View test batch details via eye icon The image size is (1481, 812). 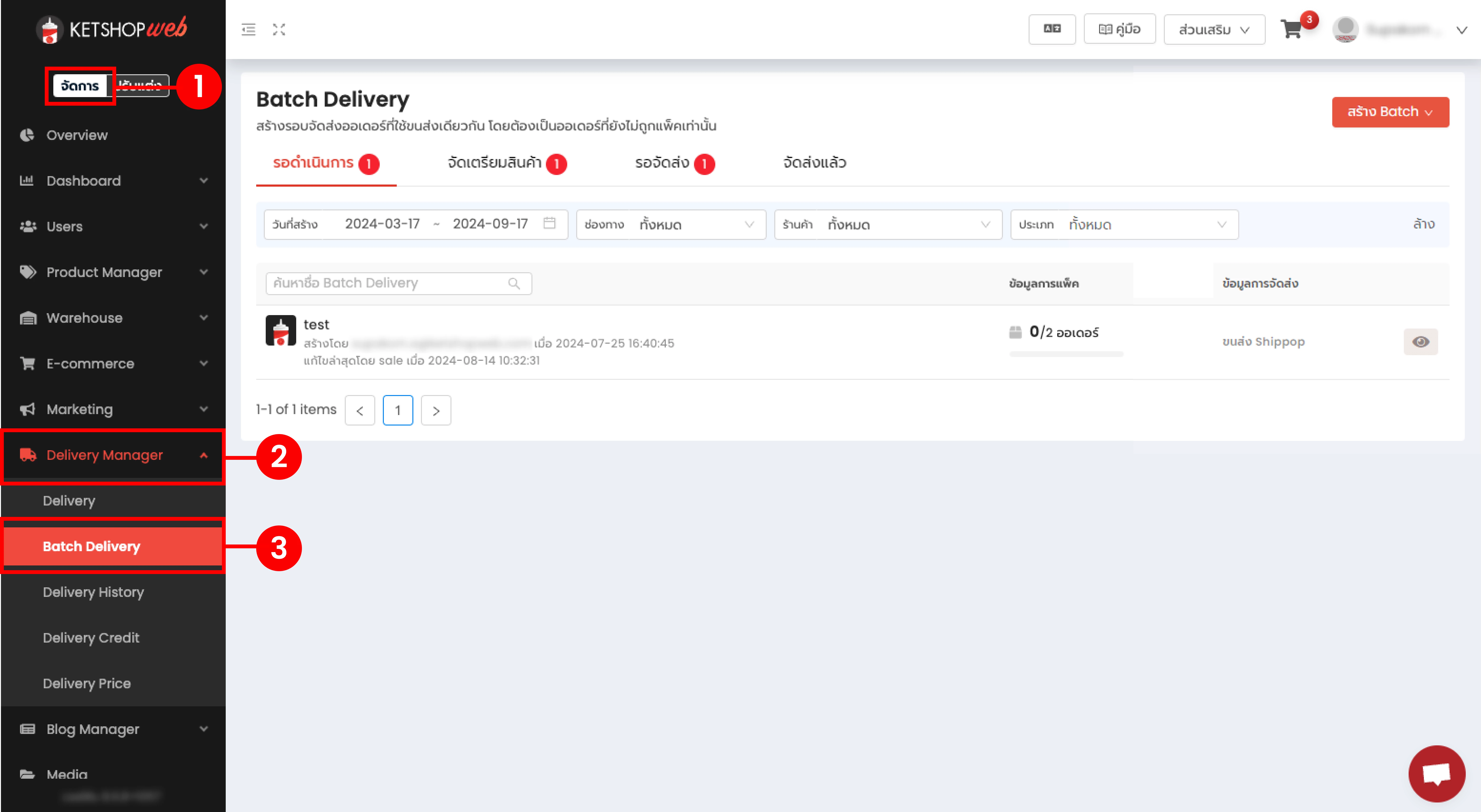point(1421,342)
